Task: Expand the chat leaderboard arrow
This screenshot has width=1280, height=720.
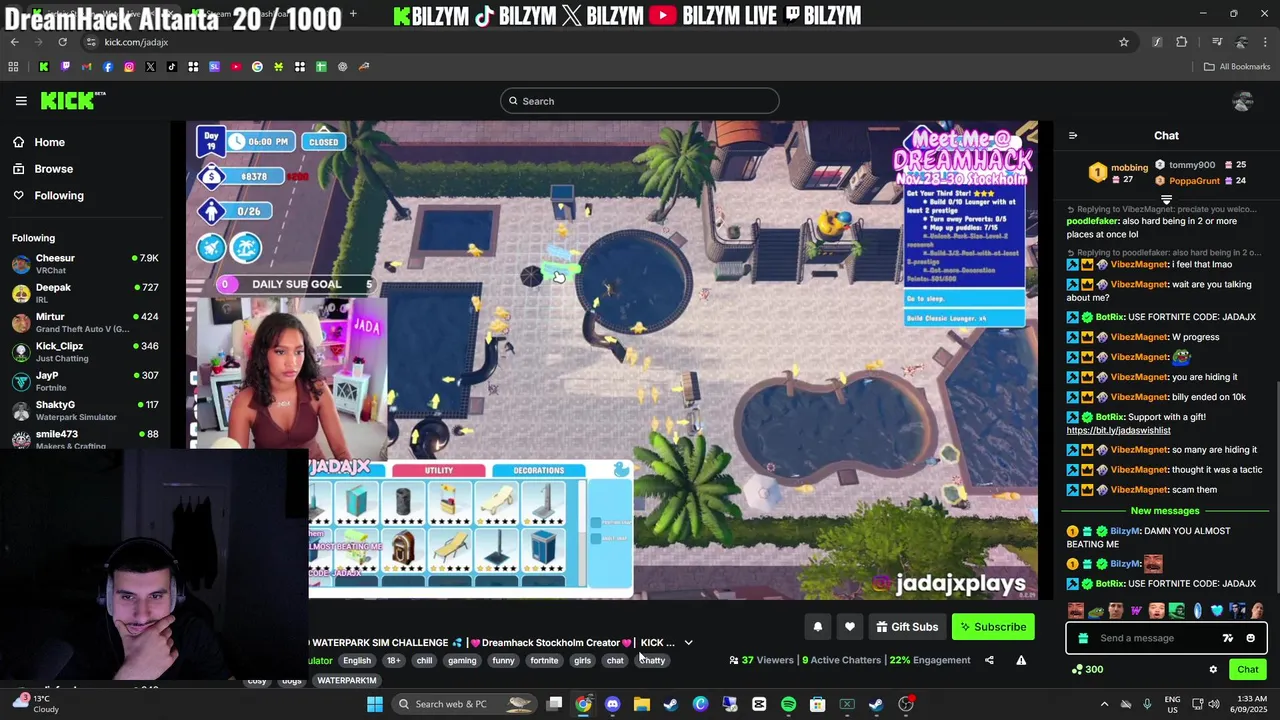Action: 1166,199
